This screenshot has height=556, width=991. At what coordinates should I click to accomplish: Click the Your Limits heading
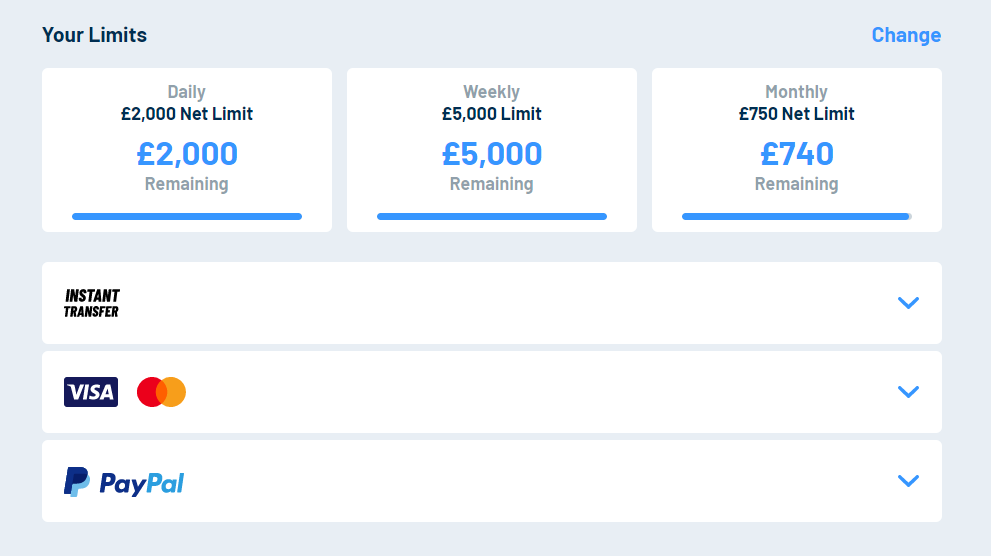[x=94, y=35]
